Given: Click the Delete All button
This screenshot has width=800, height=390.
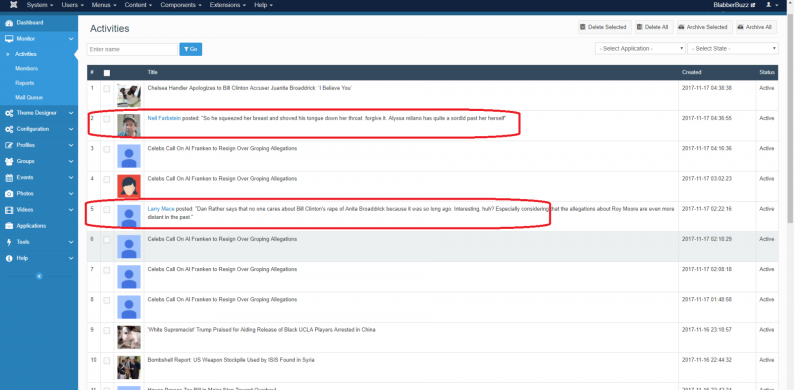Looking at the screenshot, I should (x=654, y=27).
